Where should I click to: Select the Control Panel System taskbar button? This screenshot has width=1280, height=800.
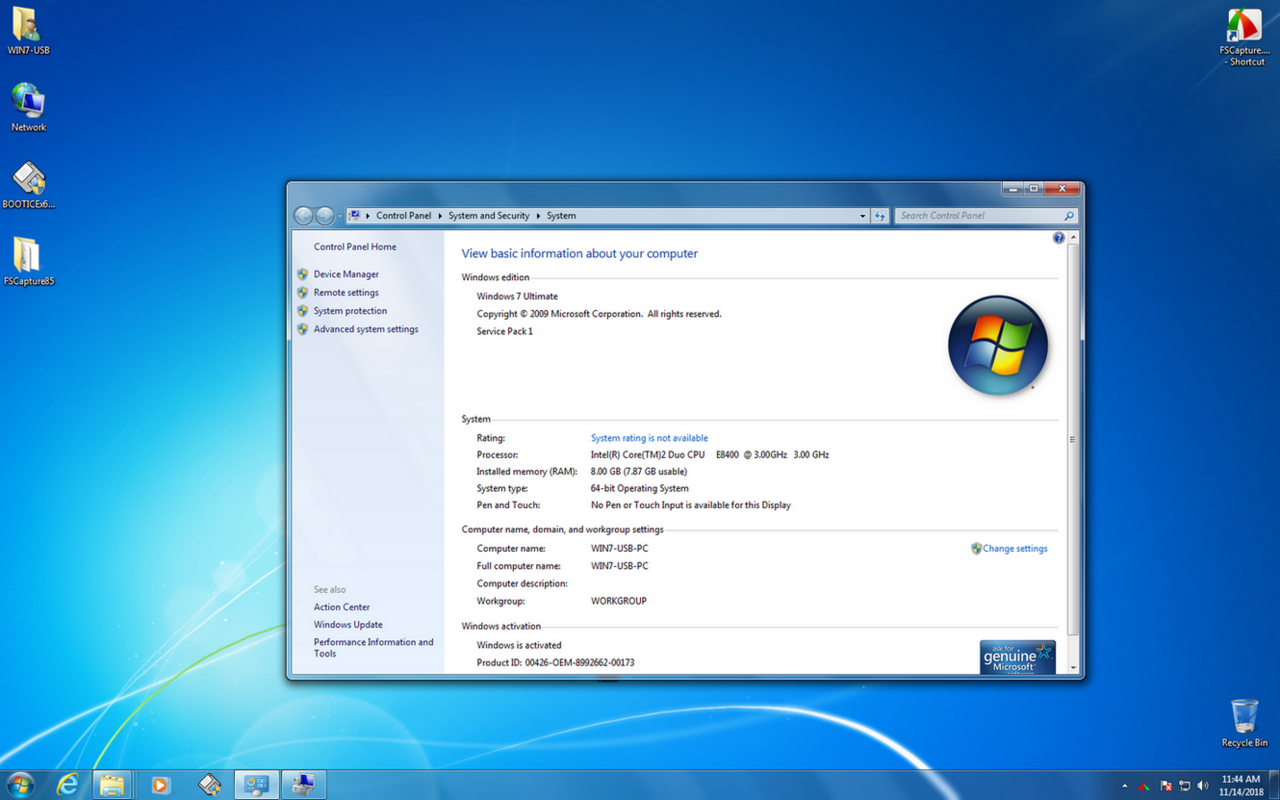point(256,785)
